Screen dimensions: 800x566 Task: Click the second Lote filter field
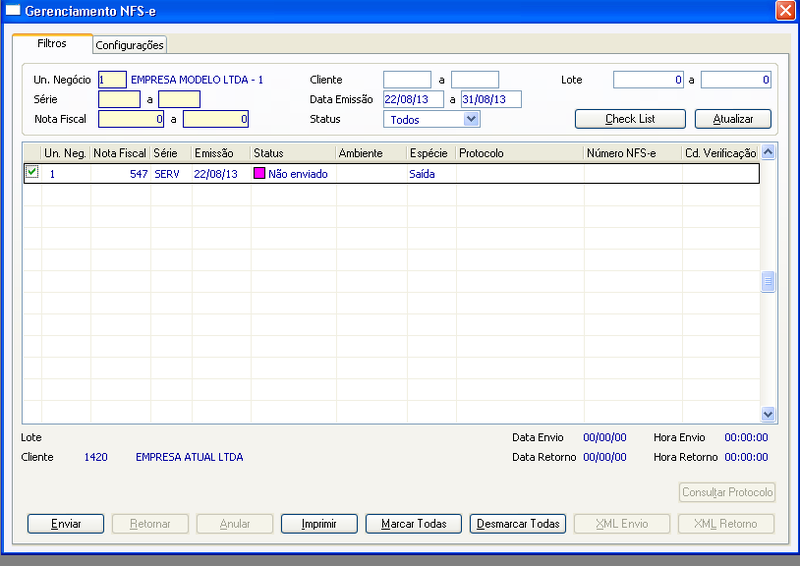(x=736, y=80)
